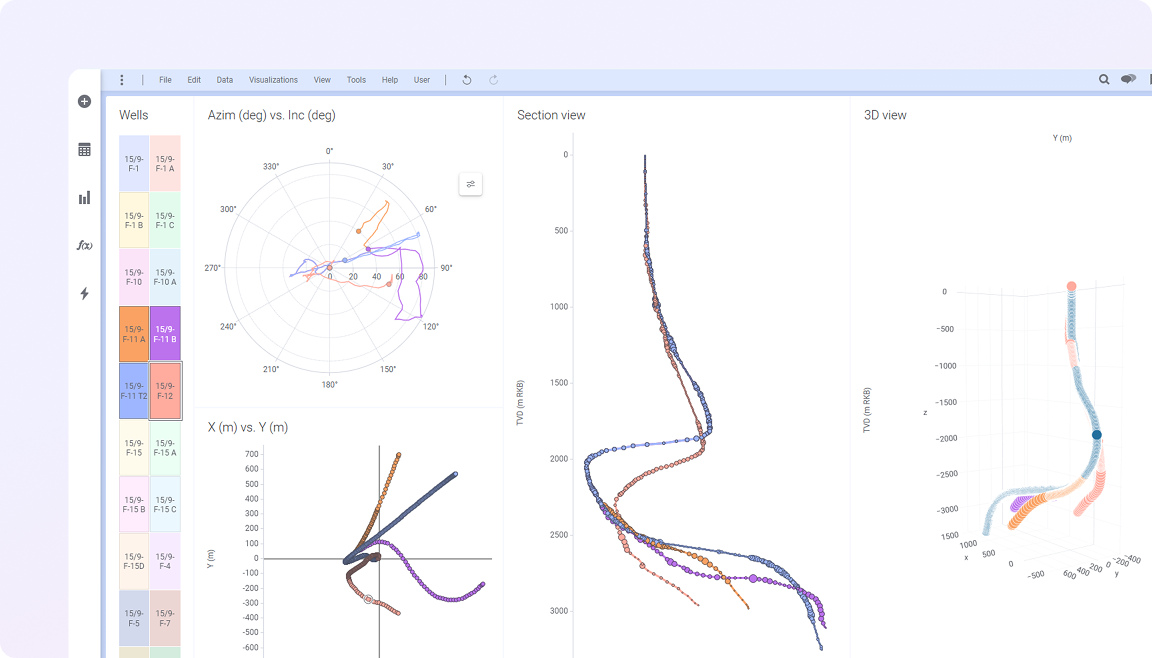The width and height of the screenshot is (1152, 658).
Task: Expand the User menu
Action: pyautogui.click(x=422, y=80)
